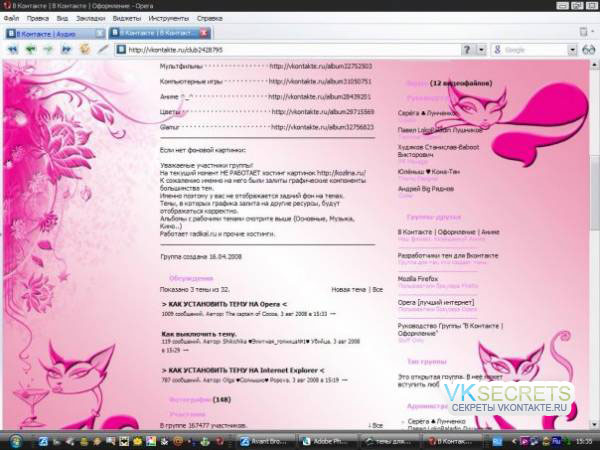Screen dimensions: 600x450
Task: Click the page scrollbar up arrow
Action: pos(594,65)
